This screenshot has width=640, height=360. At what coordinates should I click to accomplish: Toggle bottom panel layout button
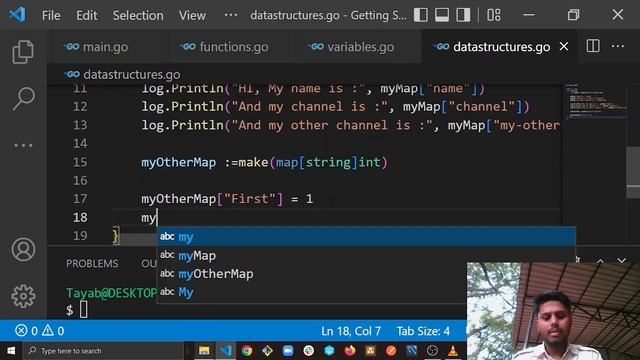pyautogui.click(x=442, y=15)
